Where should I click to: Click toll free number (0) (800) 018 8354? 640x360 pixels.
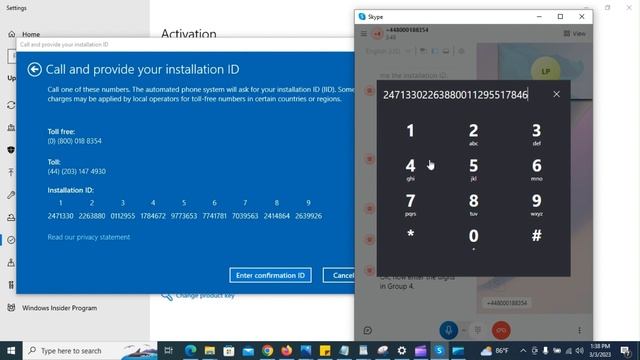(75, 141)
